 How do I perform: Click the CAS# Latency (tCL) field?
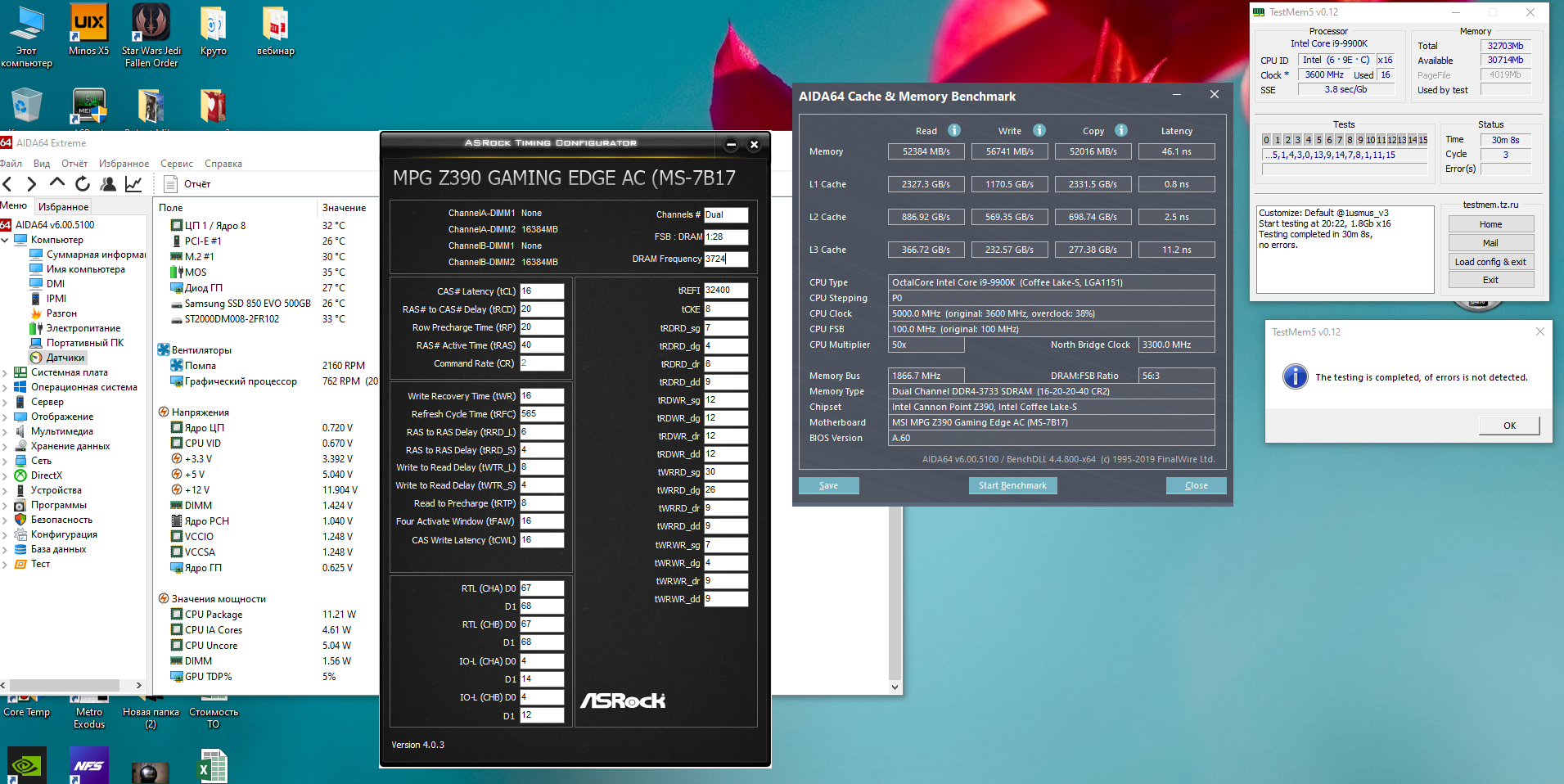[542, 291]
